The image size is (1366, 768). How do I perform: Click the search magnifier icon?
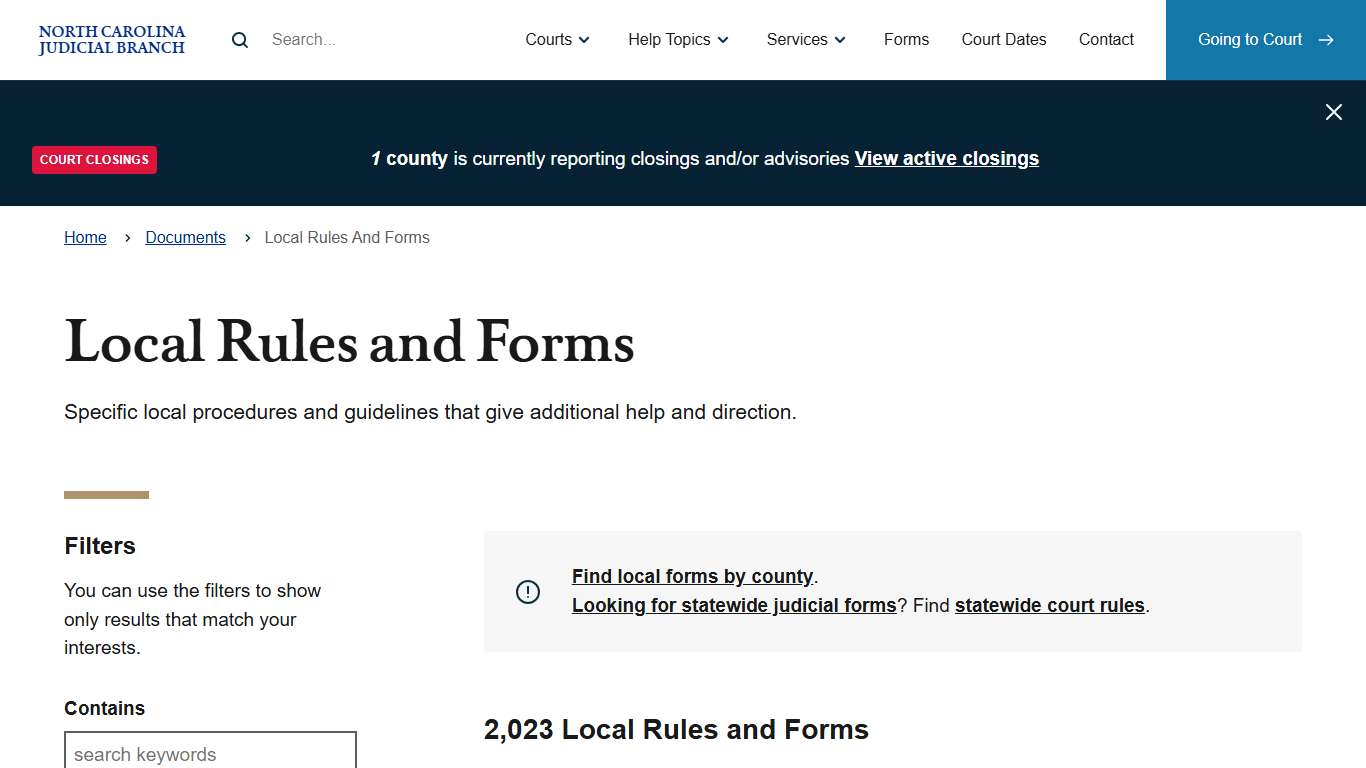pos(239,39)
